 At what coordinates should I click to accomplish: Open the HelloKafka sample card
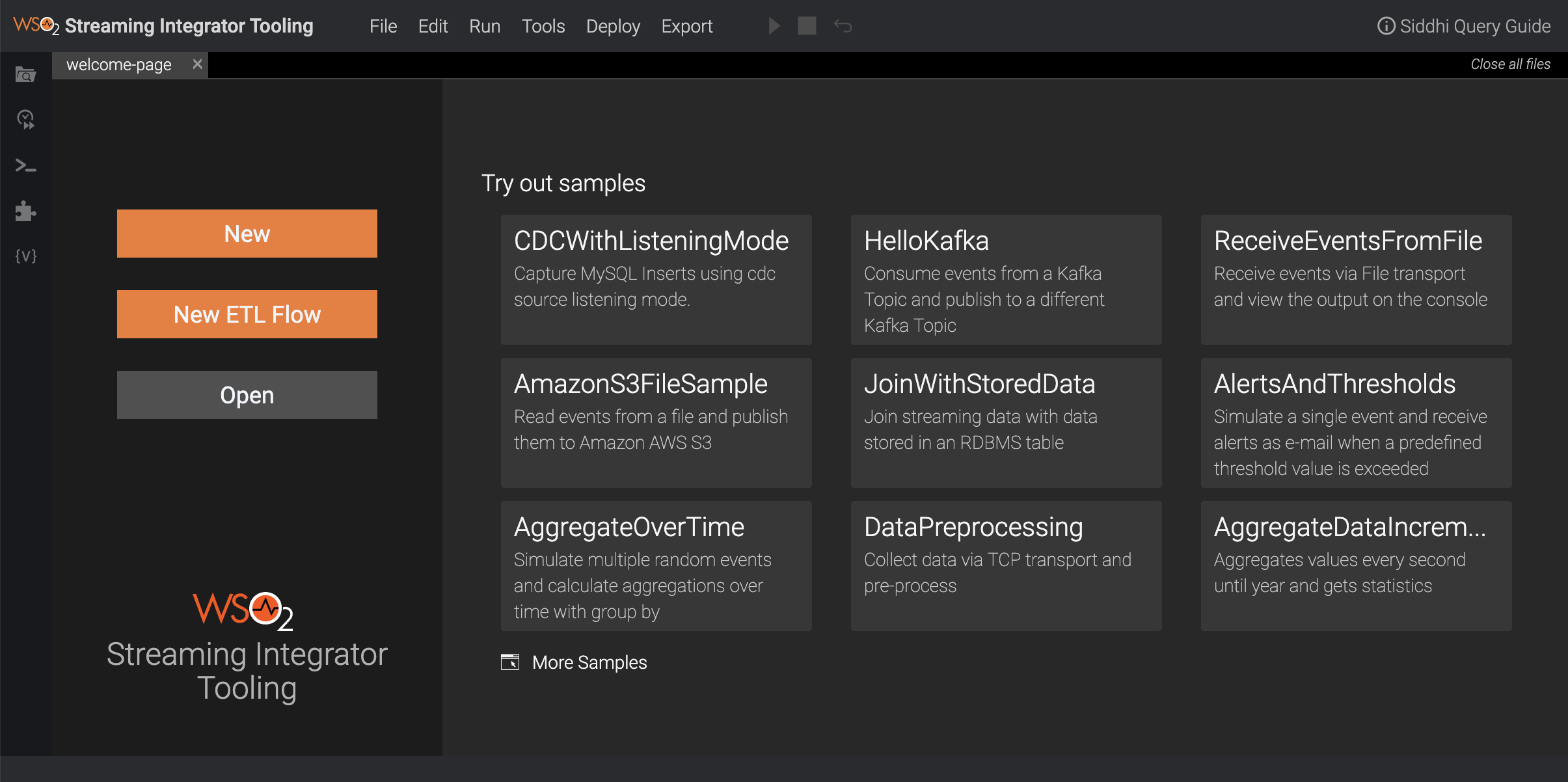(x=1007, y=280)
